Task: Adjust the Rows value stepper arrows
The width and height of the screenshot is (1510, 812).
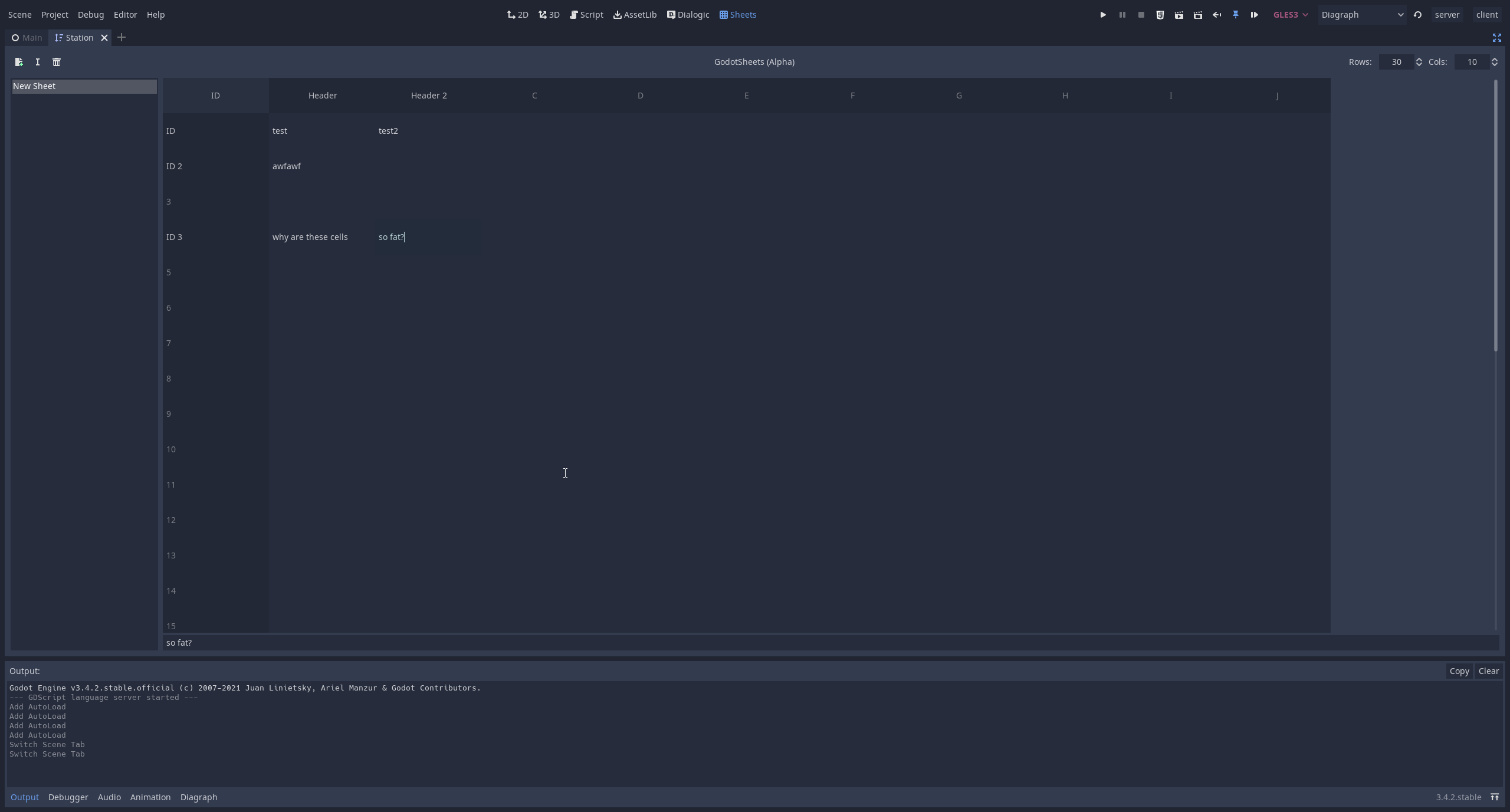Action: (1419, 62)
